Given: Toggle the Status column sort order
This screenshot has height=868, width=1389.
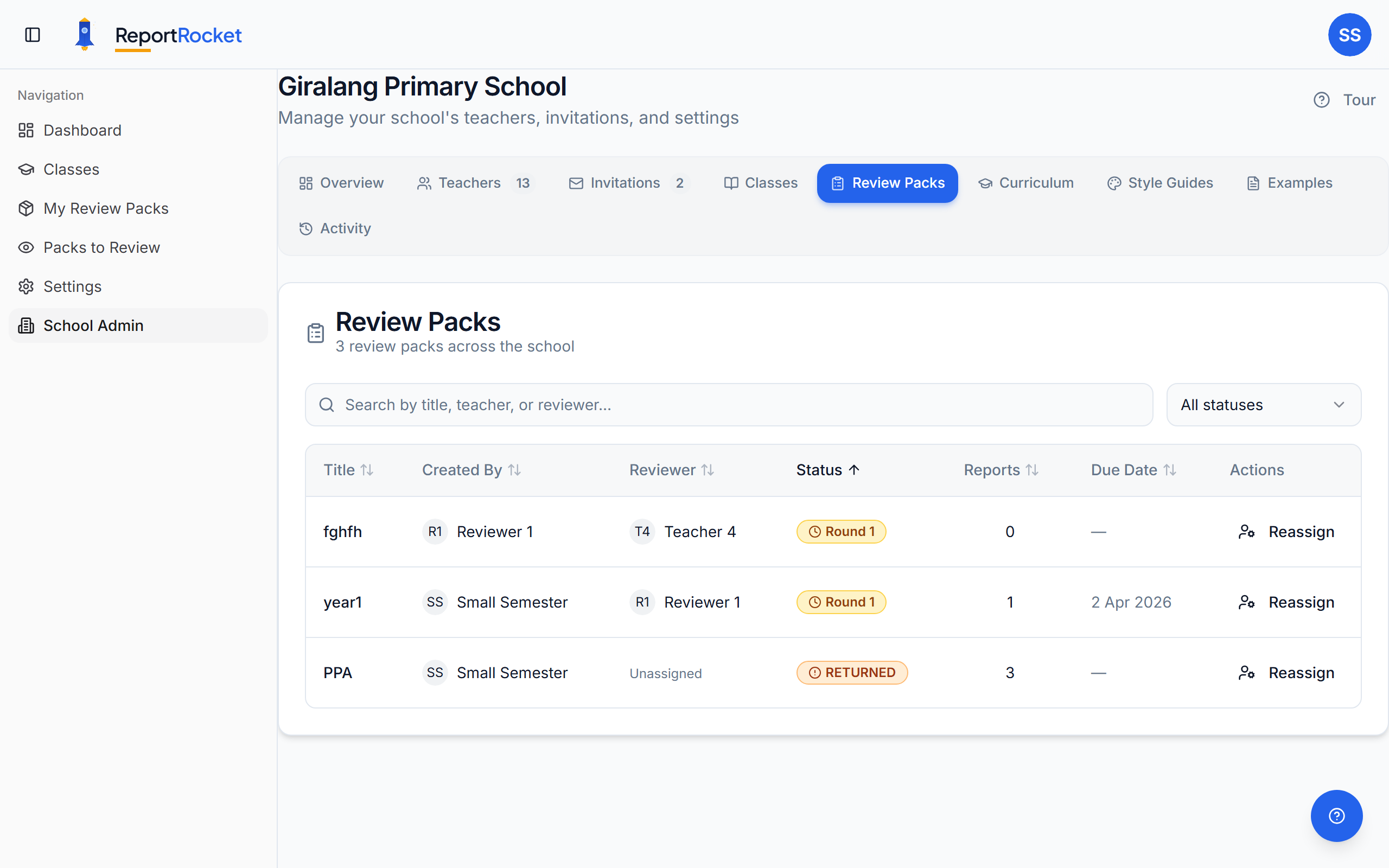Looking at the screenshot, I should coord(827,470).
